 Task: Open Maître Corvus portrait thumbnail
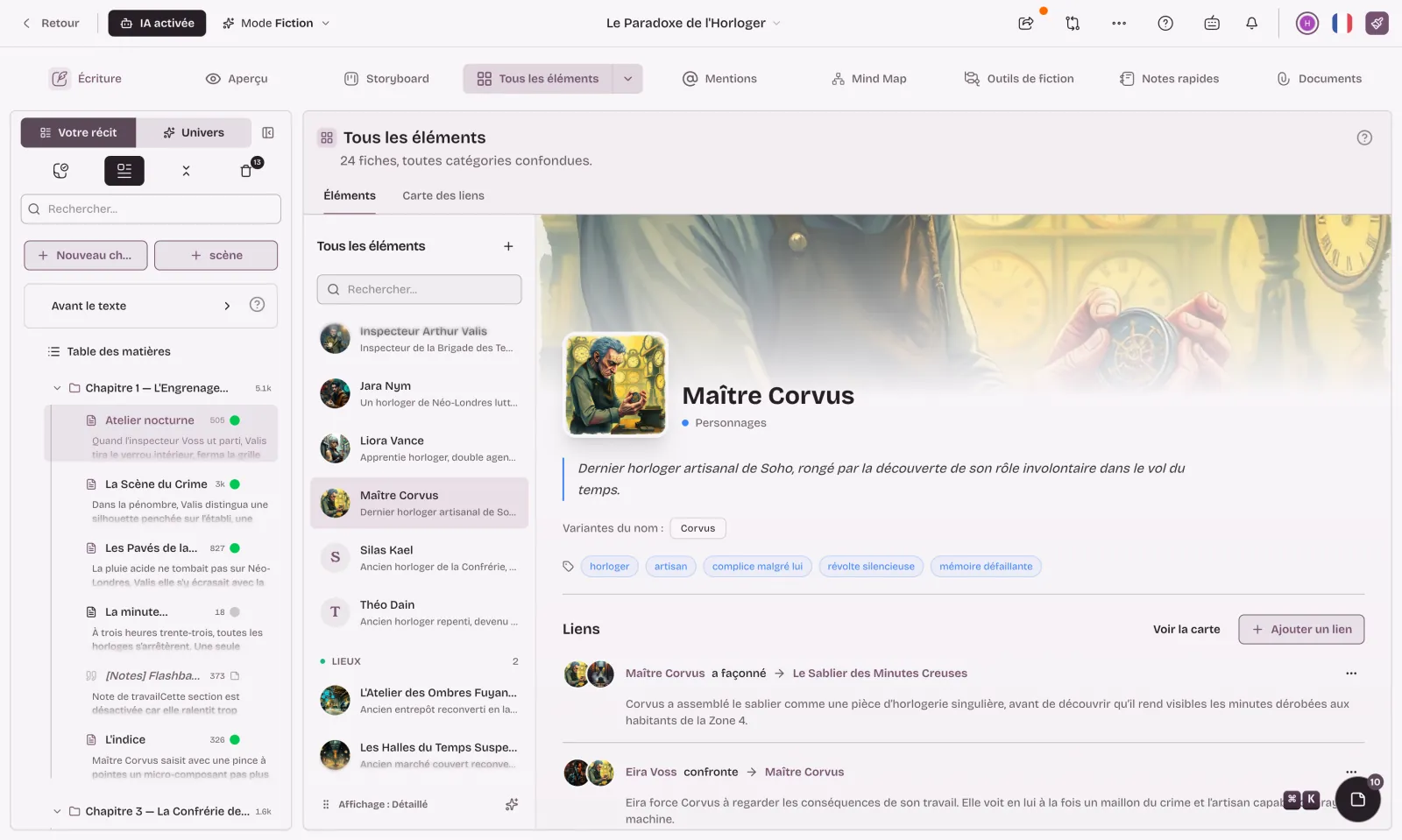click(615, 385)
